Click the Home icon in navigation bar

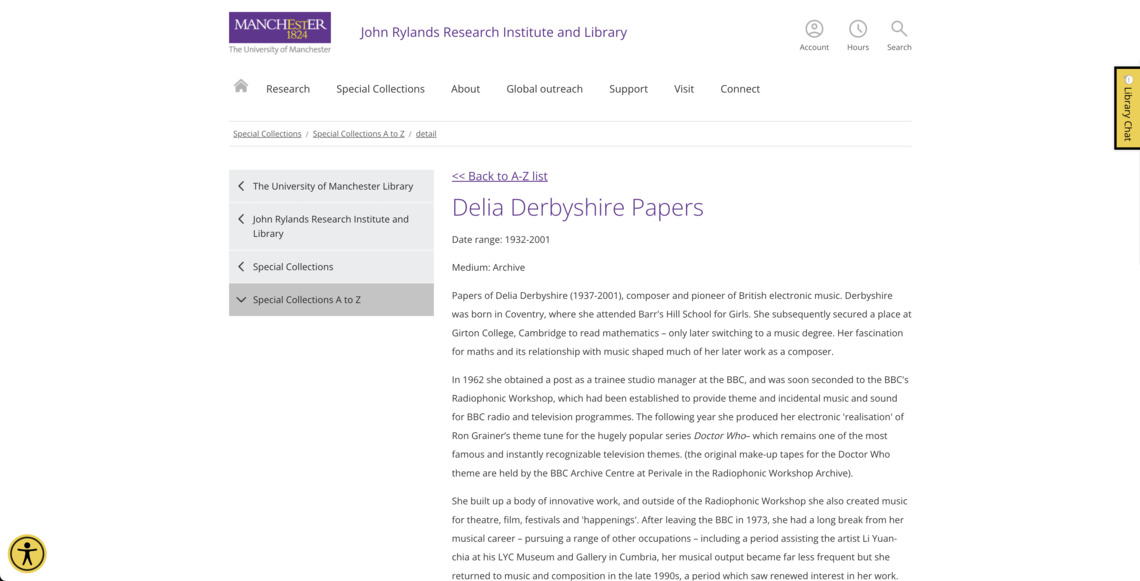[x=241, y=87]
